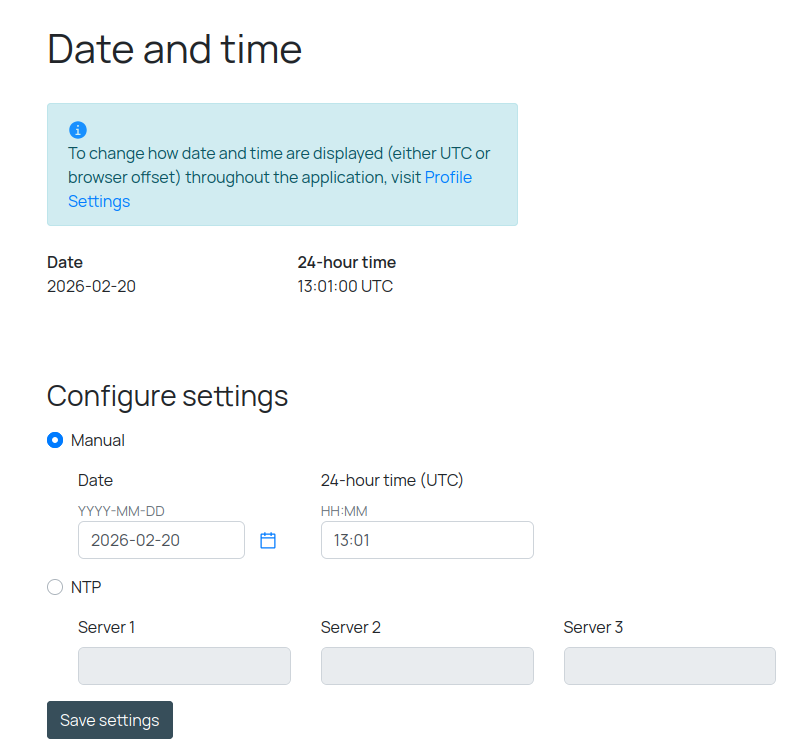The image size is (788, 748).
Task: Focus the manual date field showing 2026-02-20
Action: tap(161, 540)
